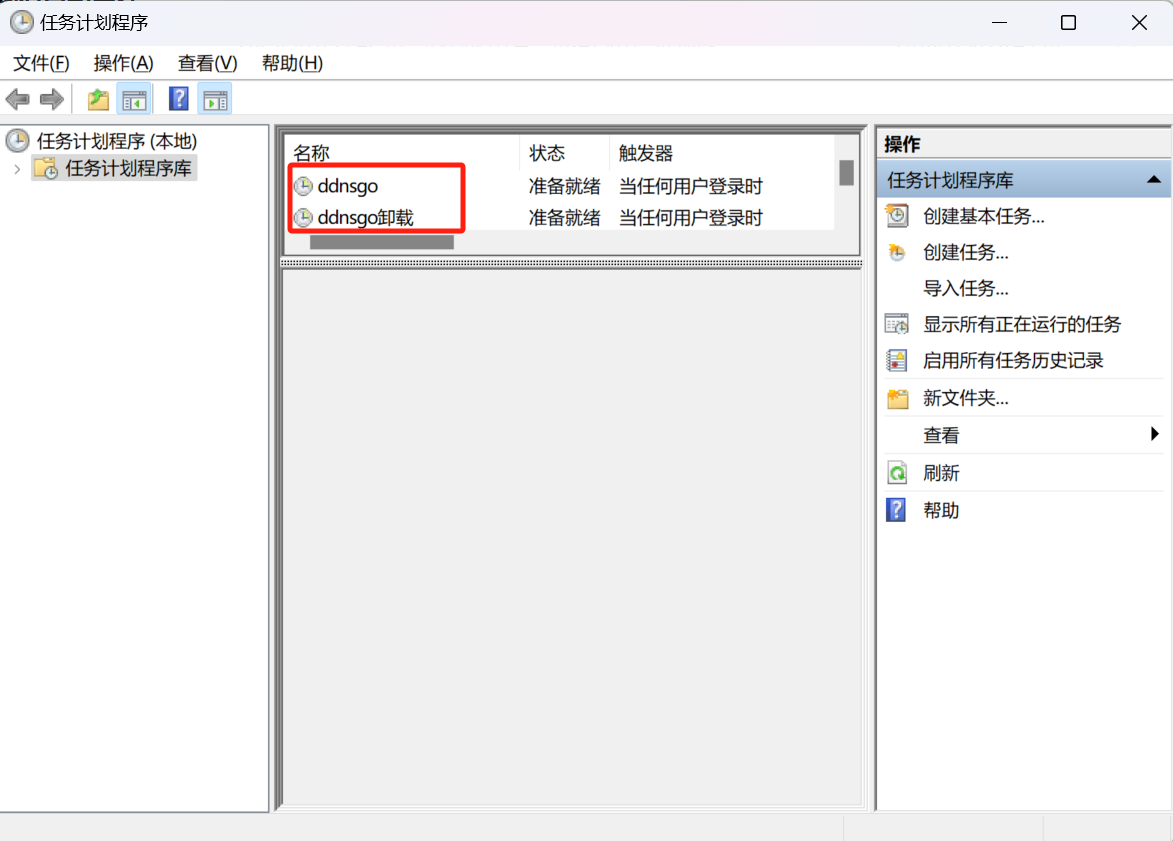Click 创建任务... link
1173x841 pixels.
tap(965, 252)
